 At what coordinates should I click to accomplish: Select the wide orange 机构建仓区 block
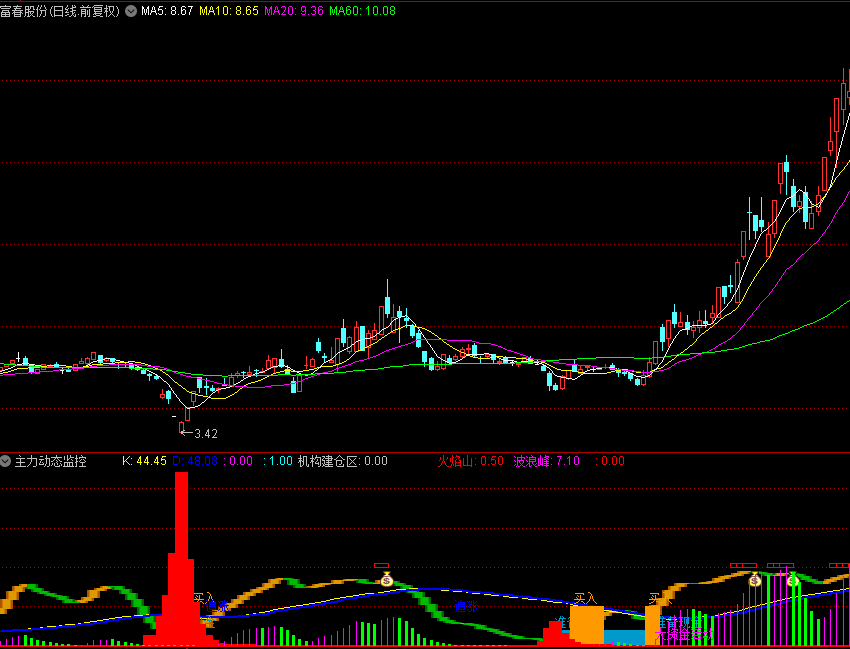click(587, 625)
